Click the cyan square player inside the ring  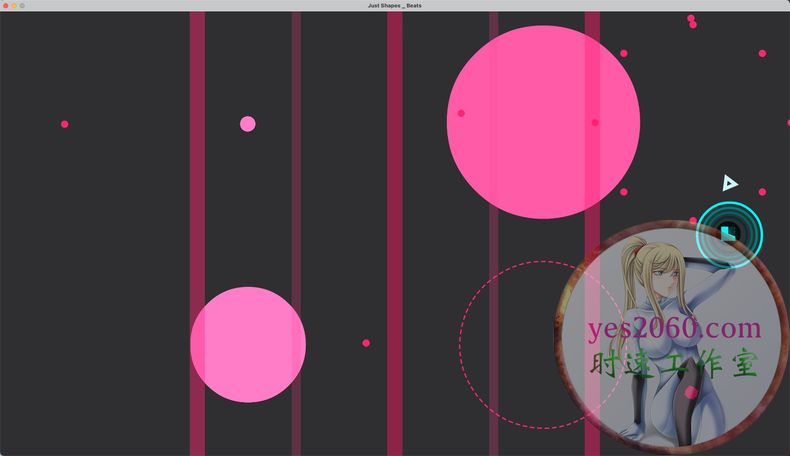coord(729,233)
